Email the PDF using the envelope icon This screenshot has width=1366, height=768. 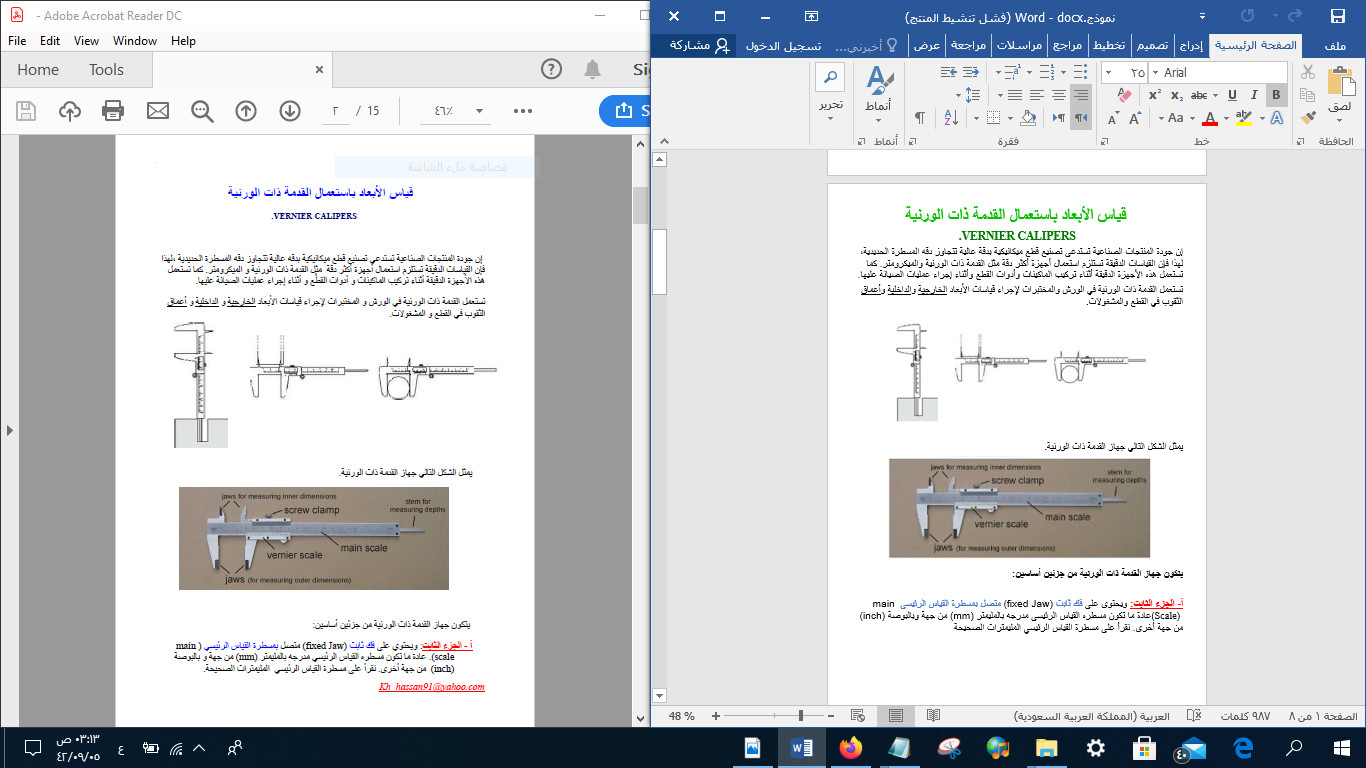pyautogui.click(x=159, y=111)
